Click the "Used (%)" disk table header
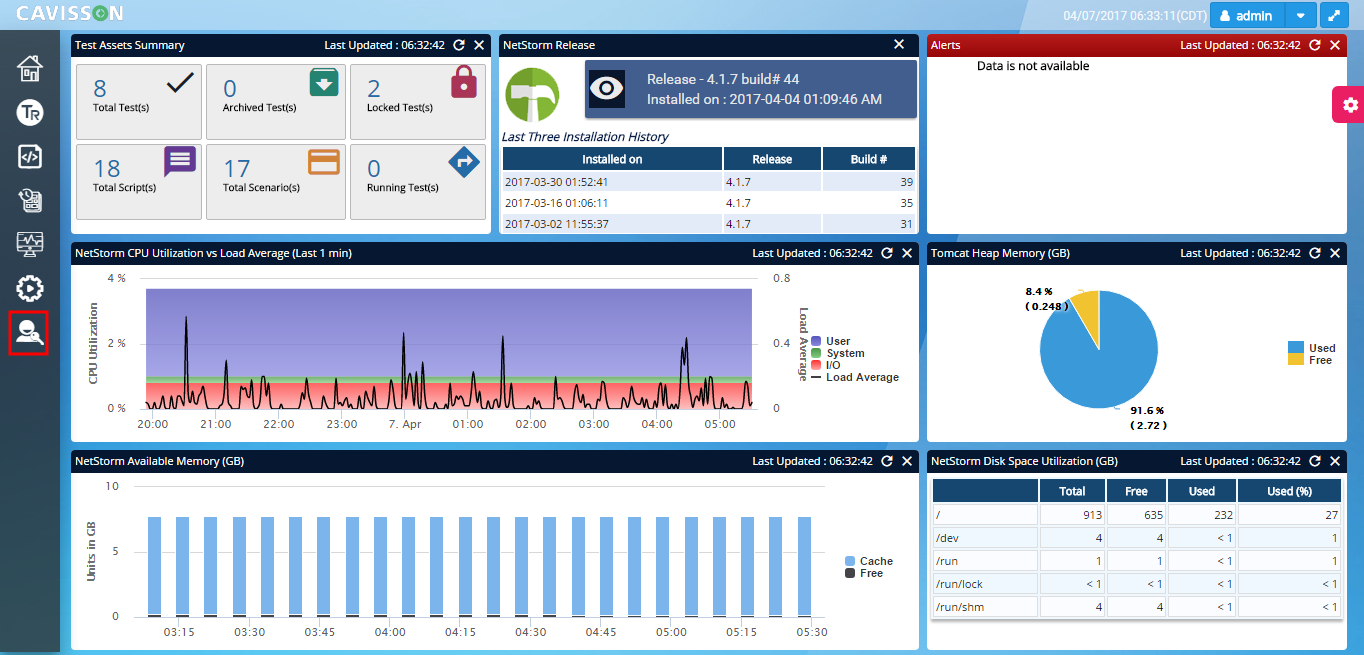This screenshot has width=1364, height=655. [1289, 491]
